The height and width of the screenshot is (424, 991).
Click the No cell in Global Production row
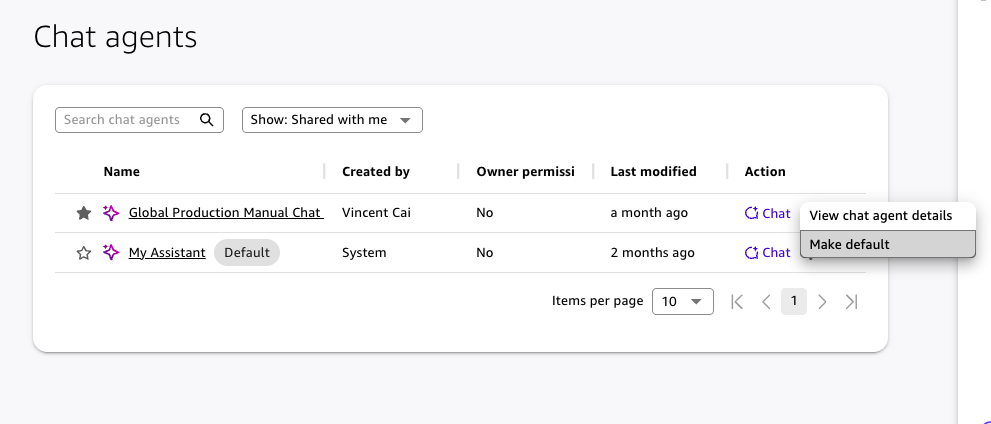tap(485, 213)
